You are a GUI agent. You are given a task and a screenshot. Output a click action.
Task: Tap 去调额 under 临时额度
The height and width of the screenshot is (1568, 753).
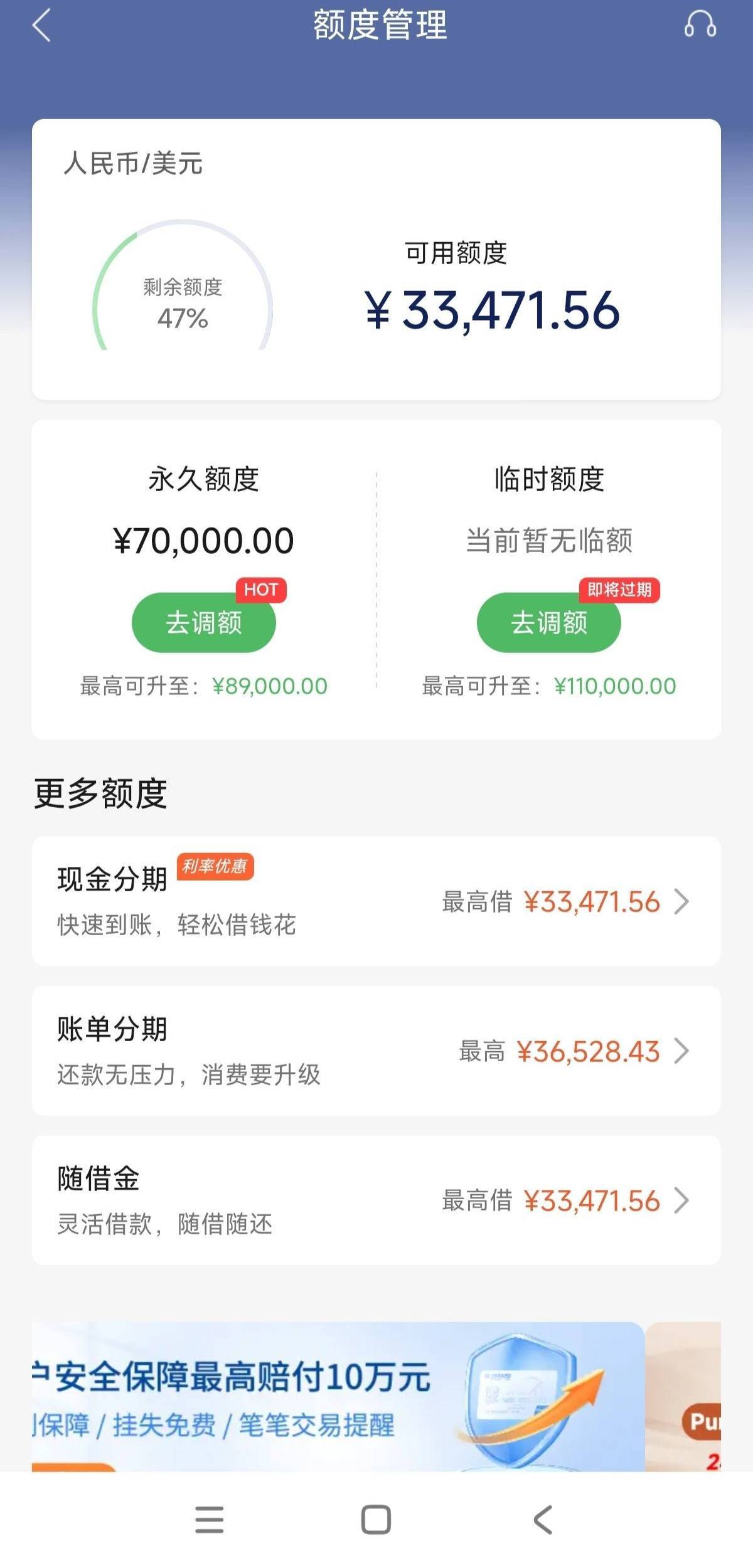[x=549, y=623]
